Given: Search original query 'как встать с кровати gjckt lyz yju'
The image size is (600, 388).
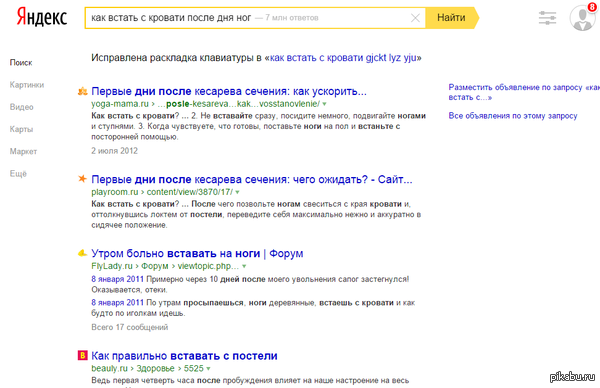Looking at the screenshot, I should (x=343, y=58).
